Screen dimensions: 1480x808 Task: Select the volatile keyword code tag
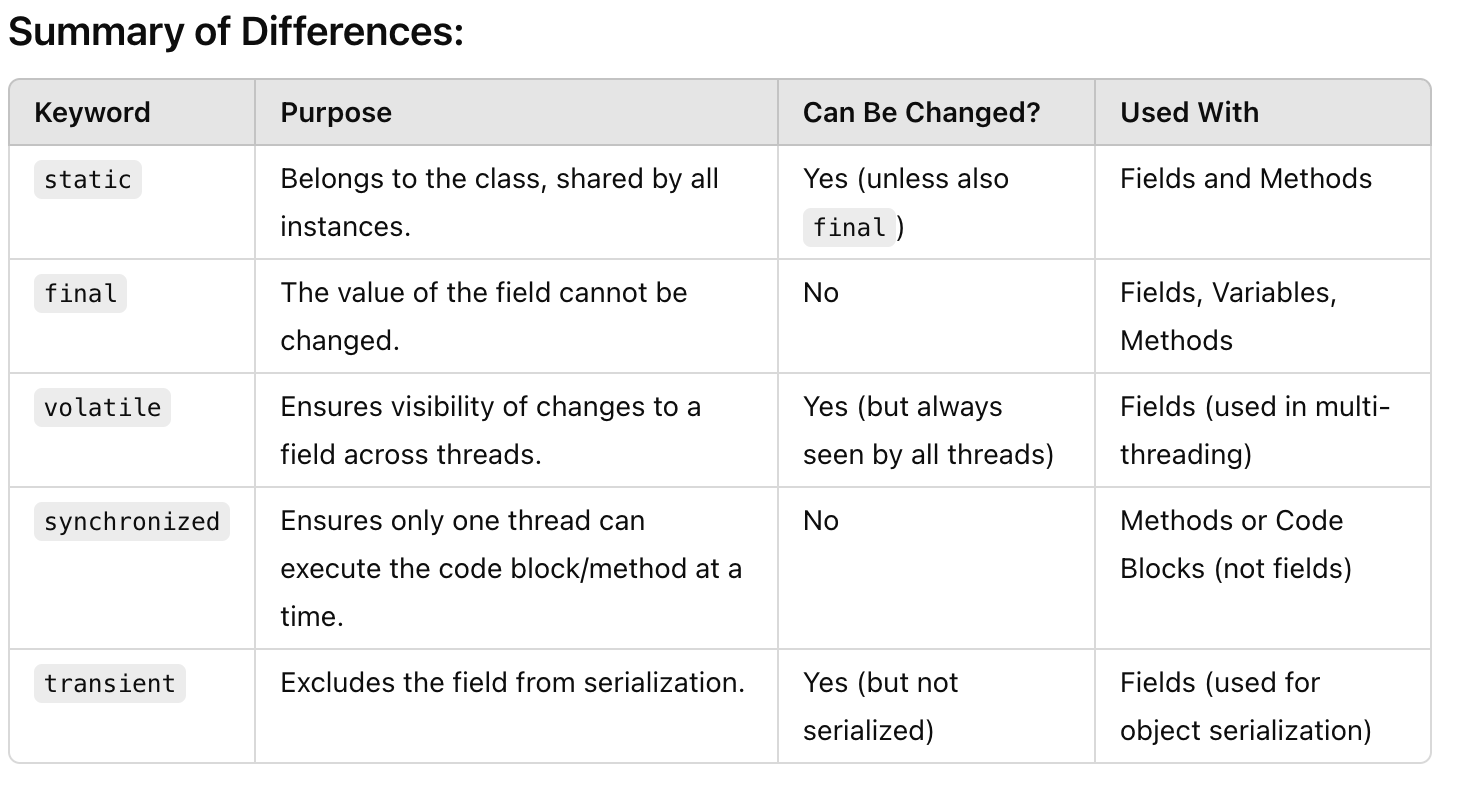(x=102, y=408)
